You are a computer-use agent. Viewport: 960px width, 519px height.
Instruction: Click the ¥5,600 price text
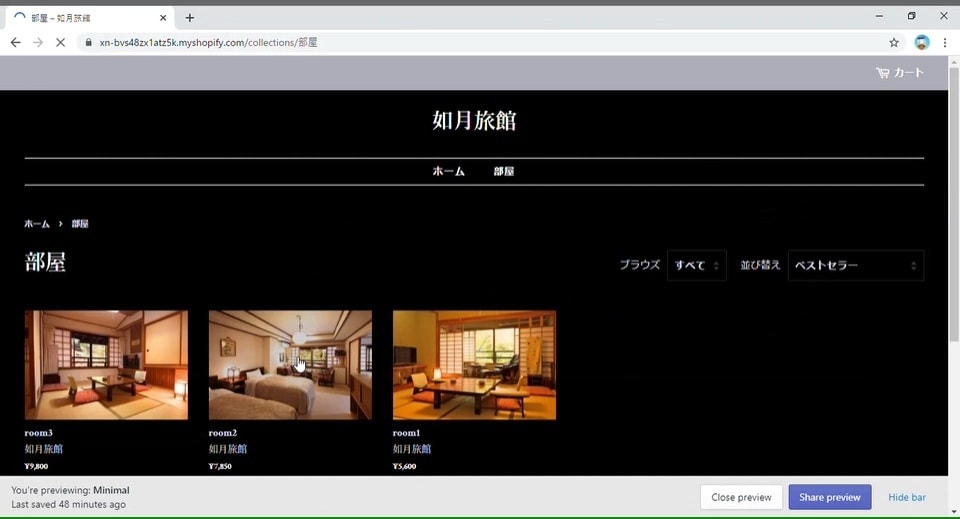pos(405,466)
